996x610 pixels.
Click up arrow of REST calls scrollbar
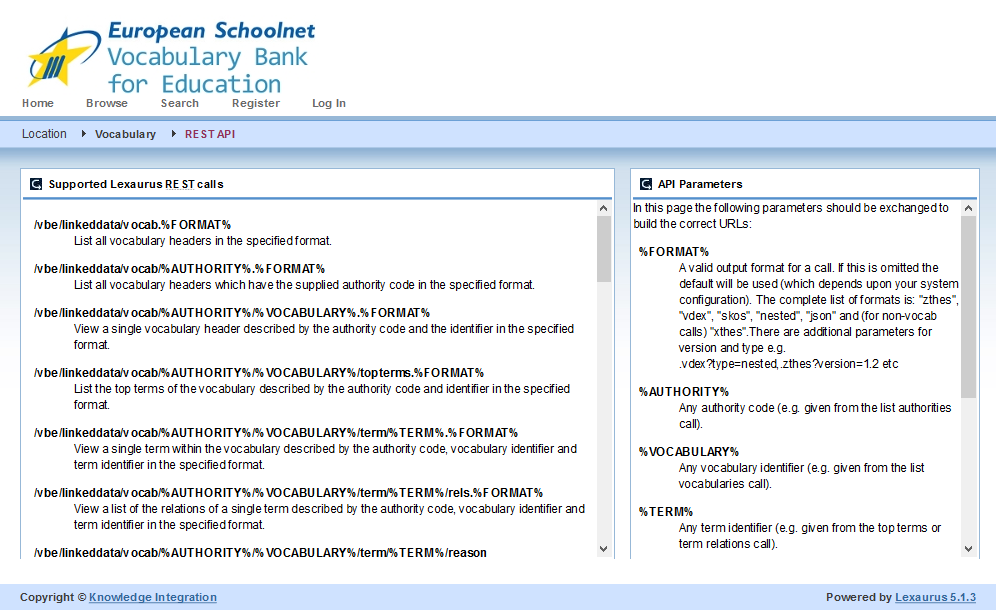pyautogui.click(x=604, y=208)
